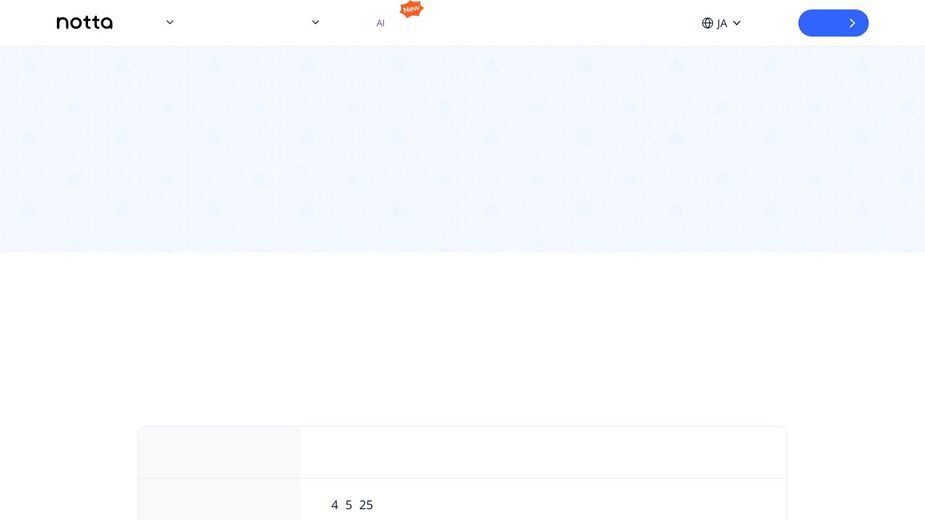Click the blank nav area left of second chevron
The height and width of the screenshot is (520, 925).
[x=248, y=22]
